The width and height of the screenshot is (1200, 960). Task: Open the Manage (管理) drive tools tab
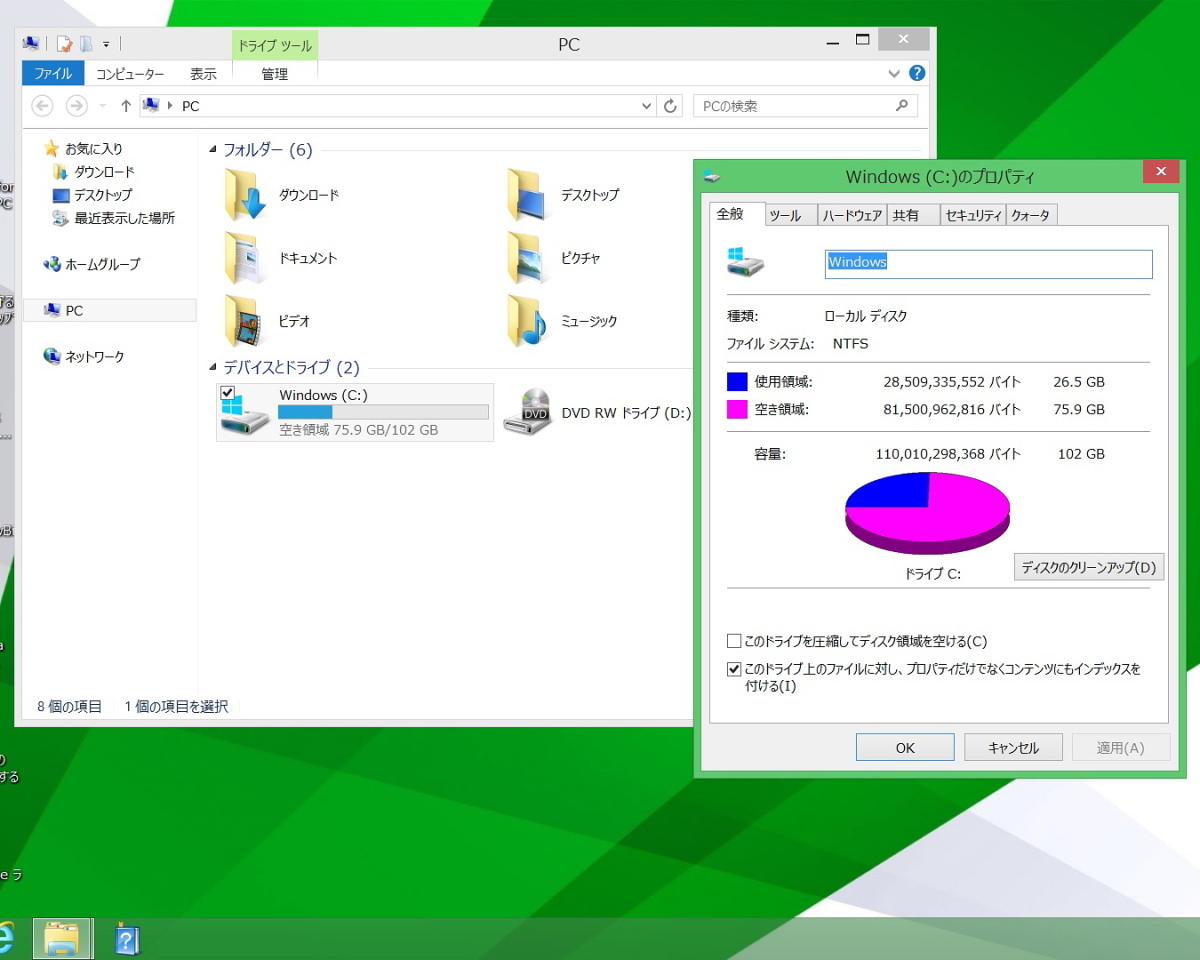point(275,74)
